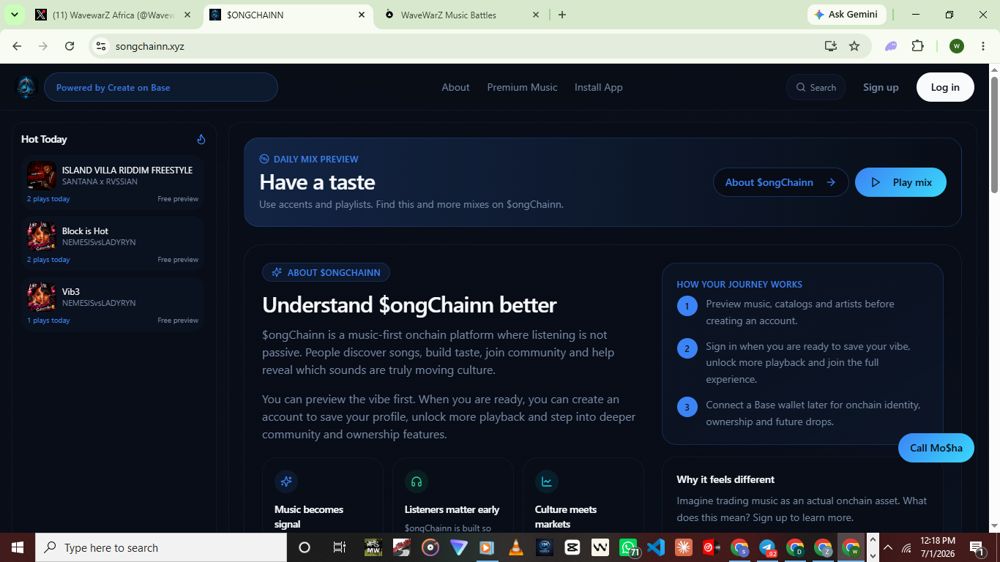Click 1 plays today under Vib3
1000x562 pixels.
point(48,320)
